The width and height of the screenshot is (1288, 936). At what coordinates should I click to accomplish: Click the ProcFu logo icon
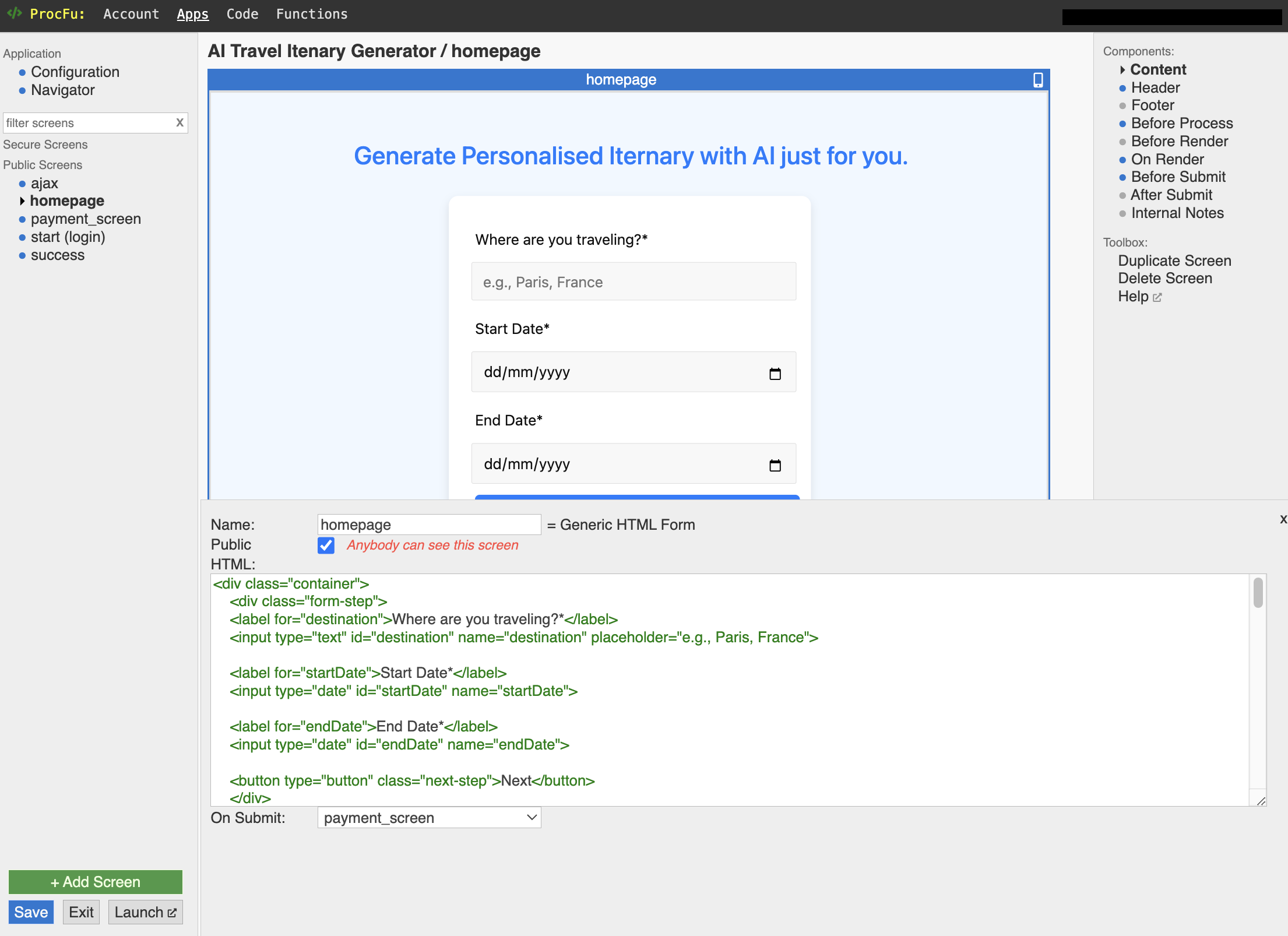tap(15, 13)
